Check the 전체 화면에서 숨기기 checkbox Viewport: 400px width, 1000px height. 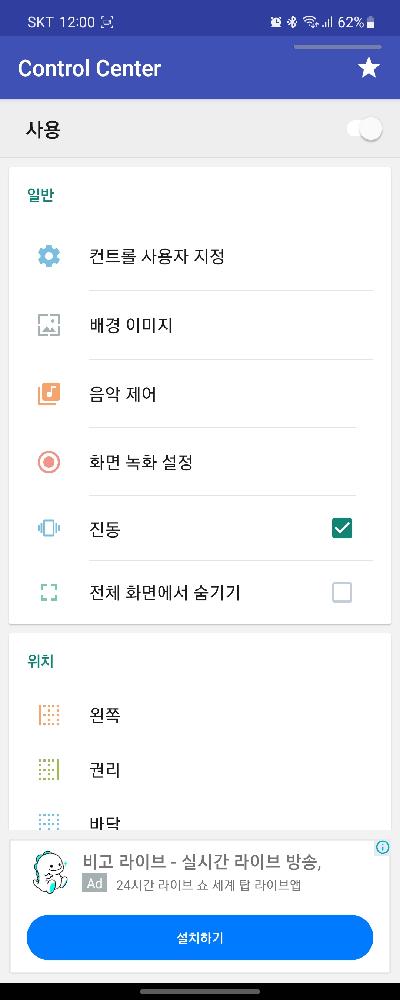pyautogui.click(x=342, y=593)
